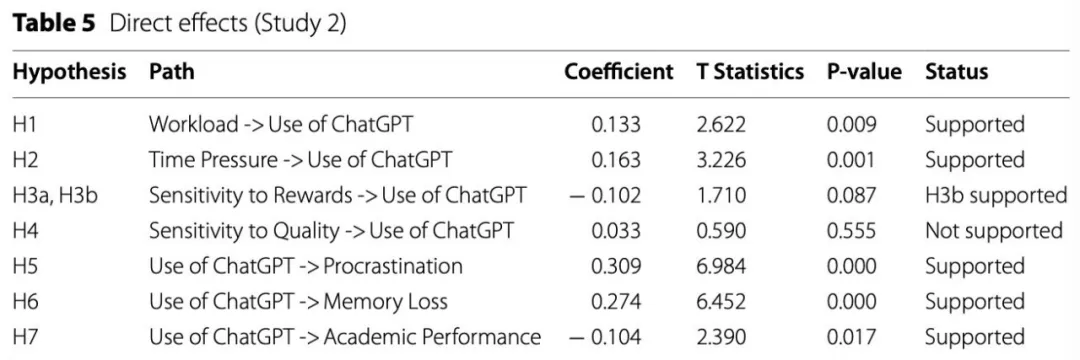
Task: Click the Coefficient column header
Action: [619, 72]
